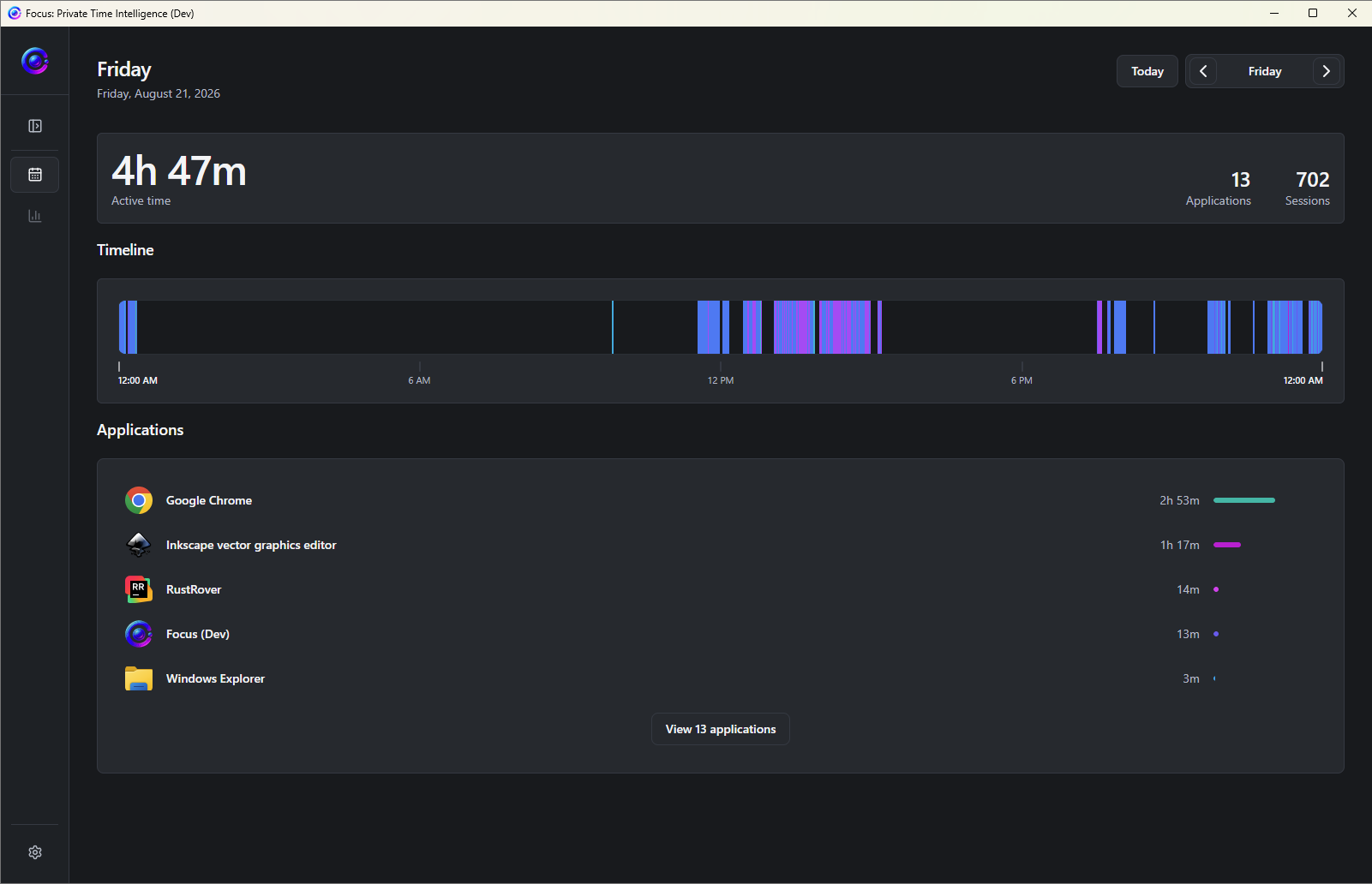Click the Inkscape app icon
This screenshot has width=1372, height=884.
coord(139,545)
